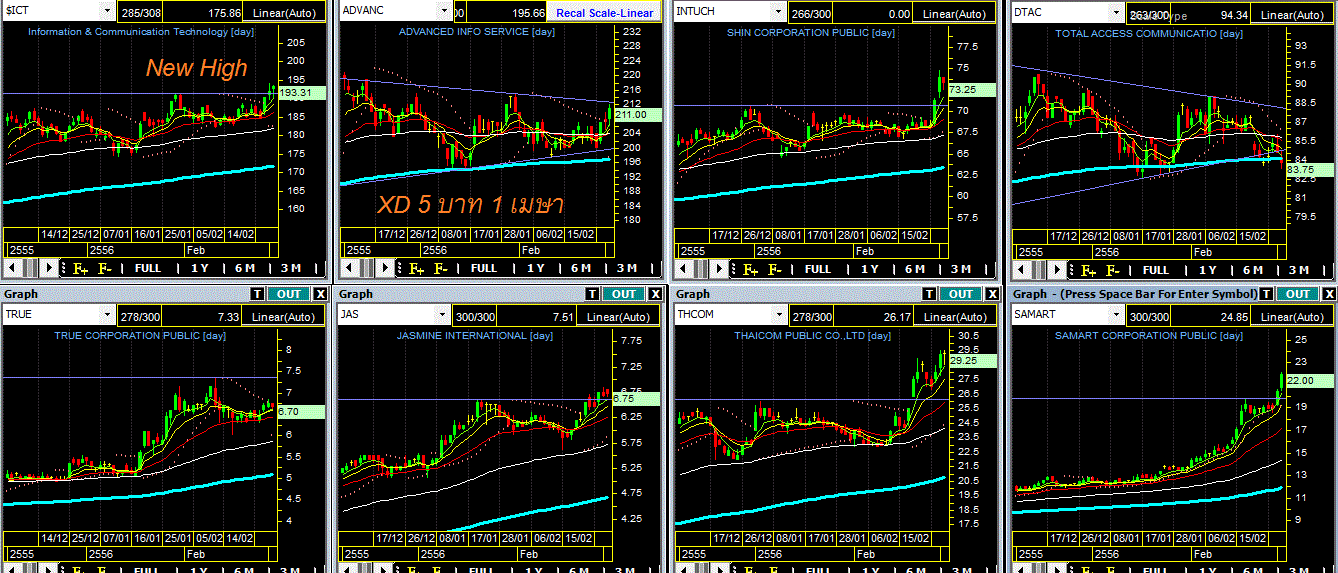The width and height of the screenshot is (1338, 573).
Task: Close the SAMART graph with X
Action: click(1328, 294)
